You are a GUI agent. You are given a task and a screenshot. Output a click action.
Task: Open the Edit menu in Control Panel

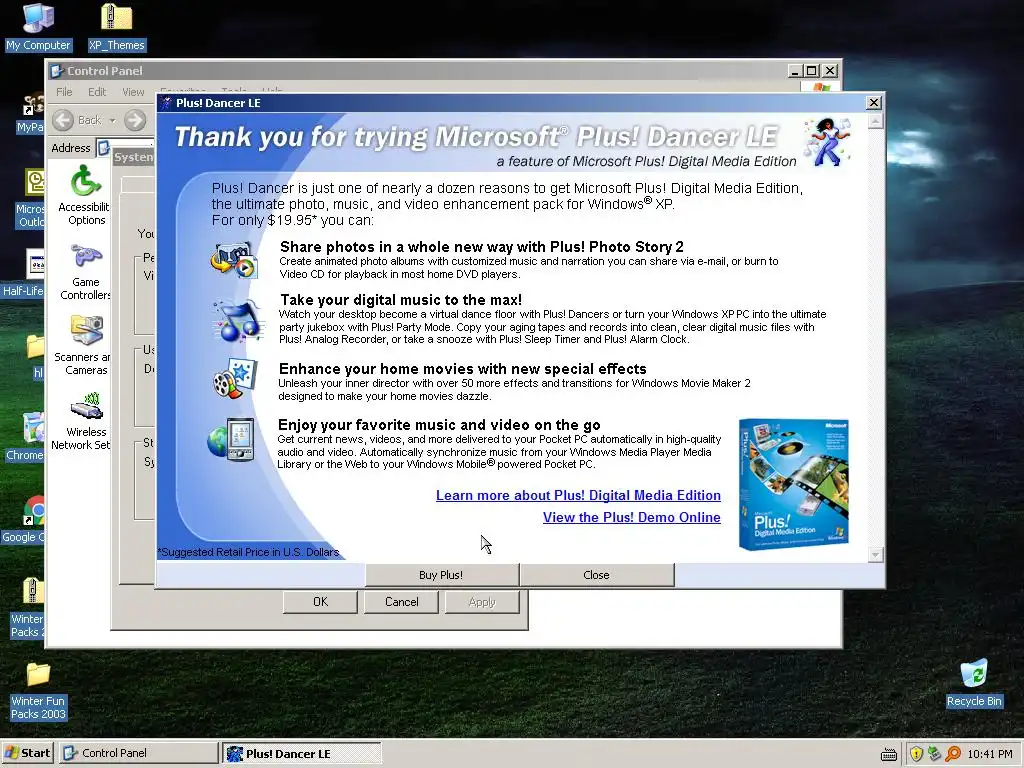pos(97,92)
